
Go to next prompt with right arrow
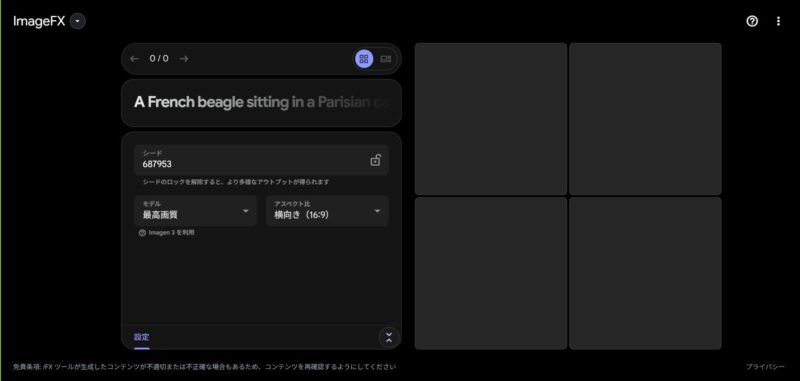click(x=184, y=59)
